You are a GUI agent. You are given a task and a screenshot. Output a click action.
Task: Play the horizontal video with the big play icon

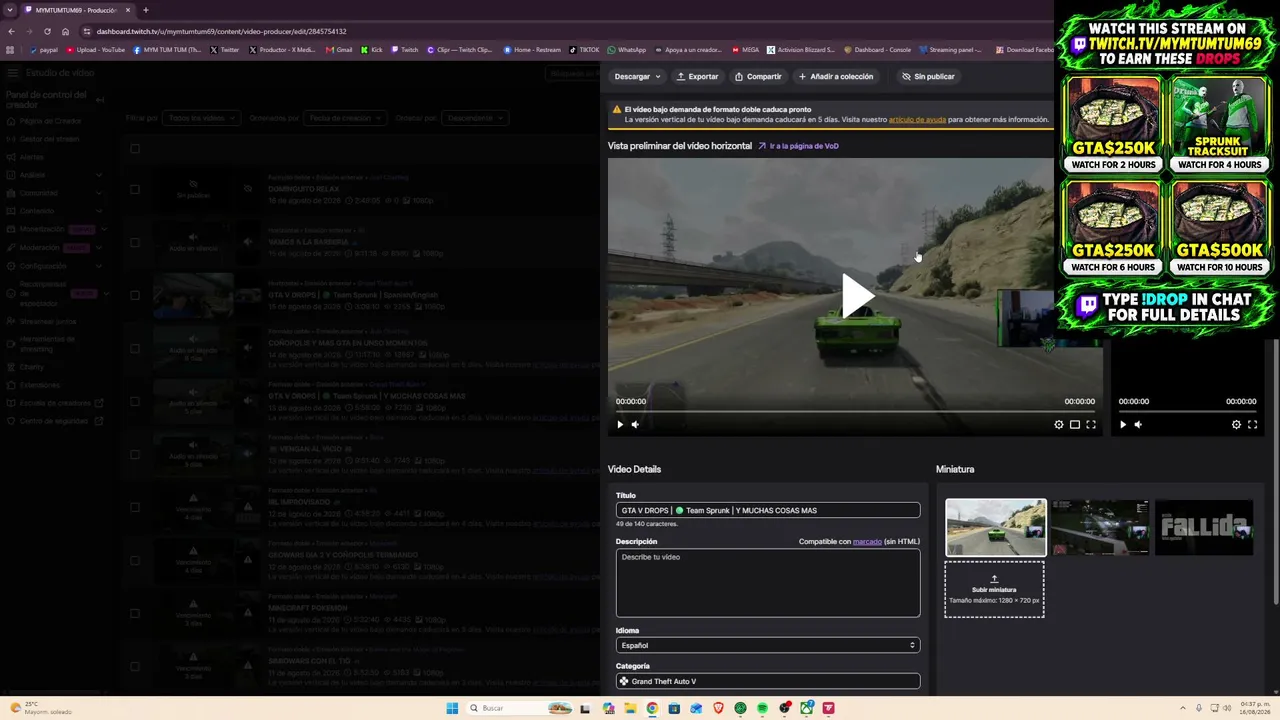point(856,297)
